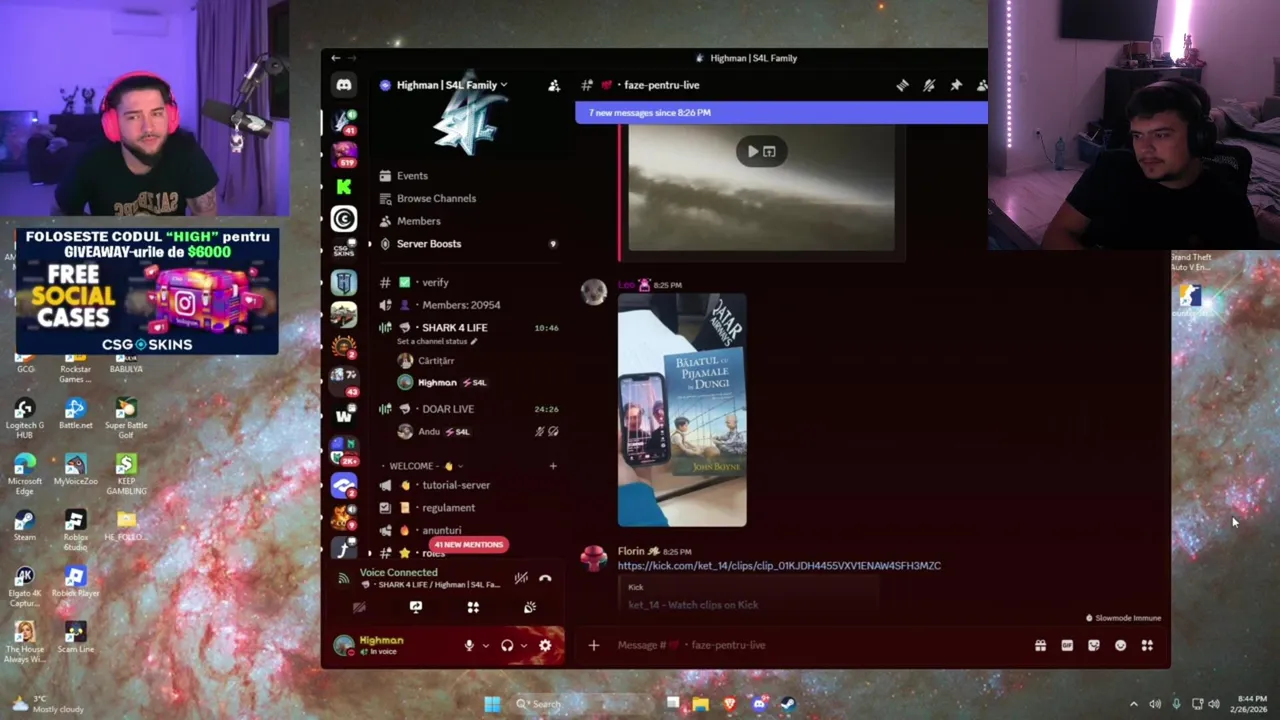
Task: Click the message input field
Action: pos(820,646)
